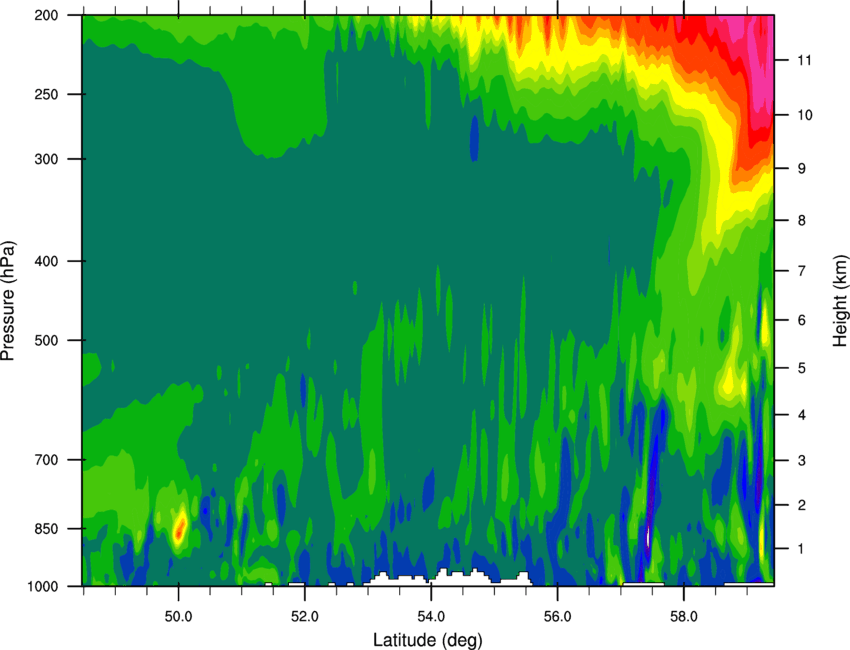Image resolution: width=850 pixels, height=650 pixels.
Task: Click the 2 km height tick label
Action: [x=801, y=505]
